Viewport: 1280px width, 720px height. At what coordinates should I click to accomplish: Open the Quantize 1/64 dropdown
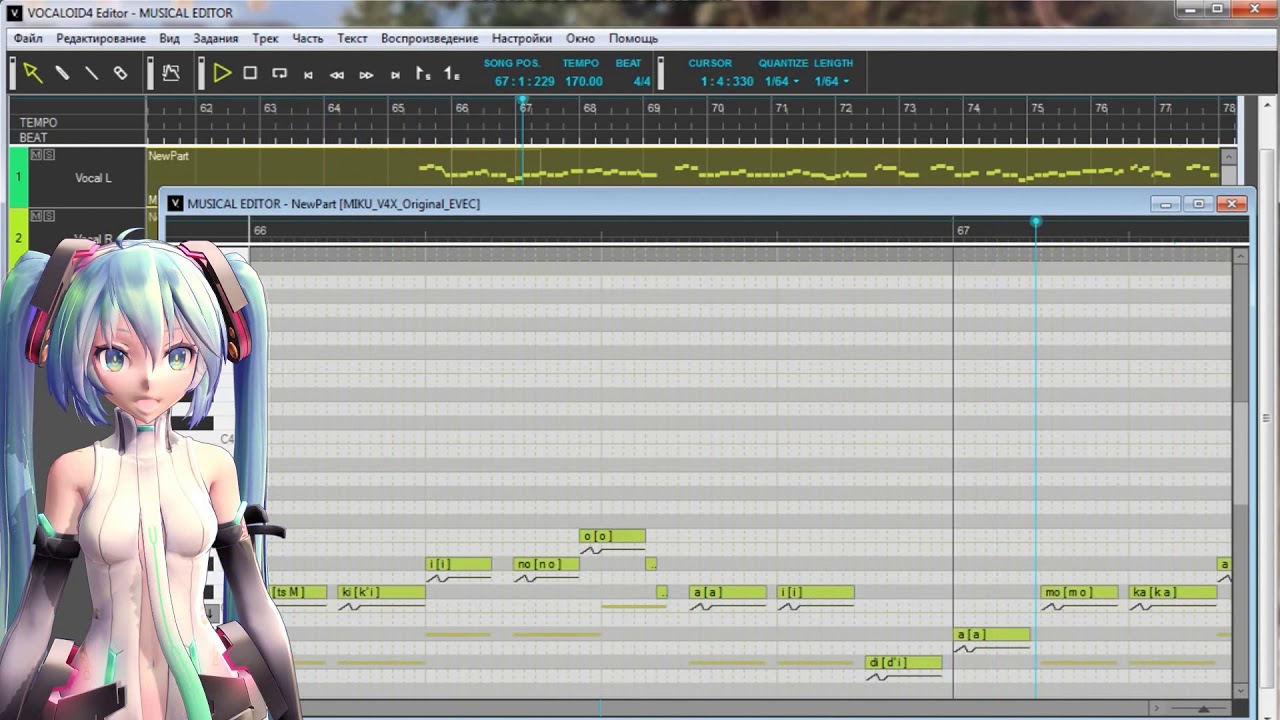(x=782, y=82)
